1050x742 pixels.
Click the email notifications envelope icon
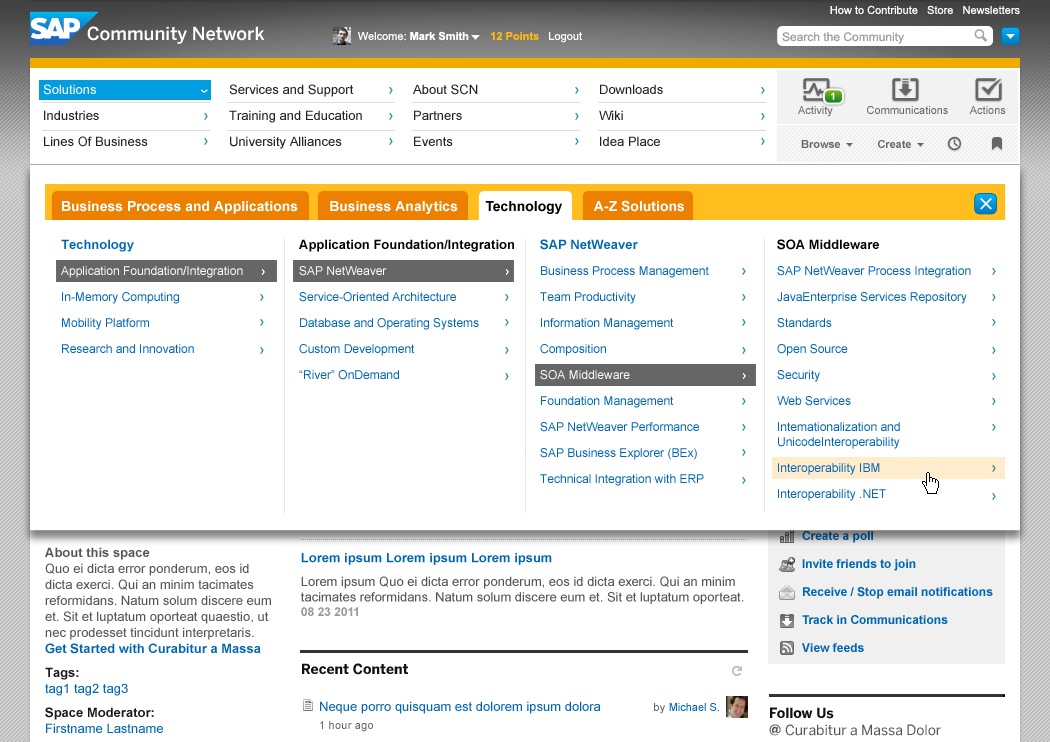787,593
